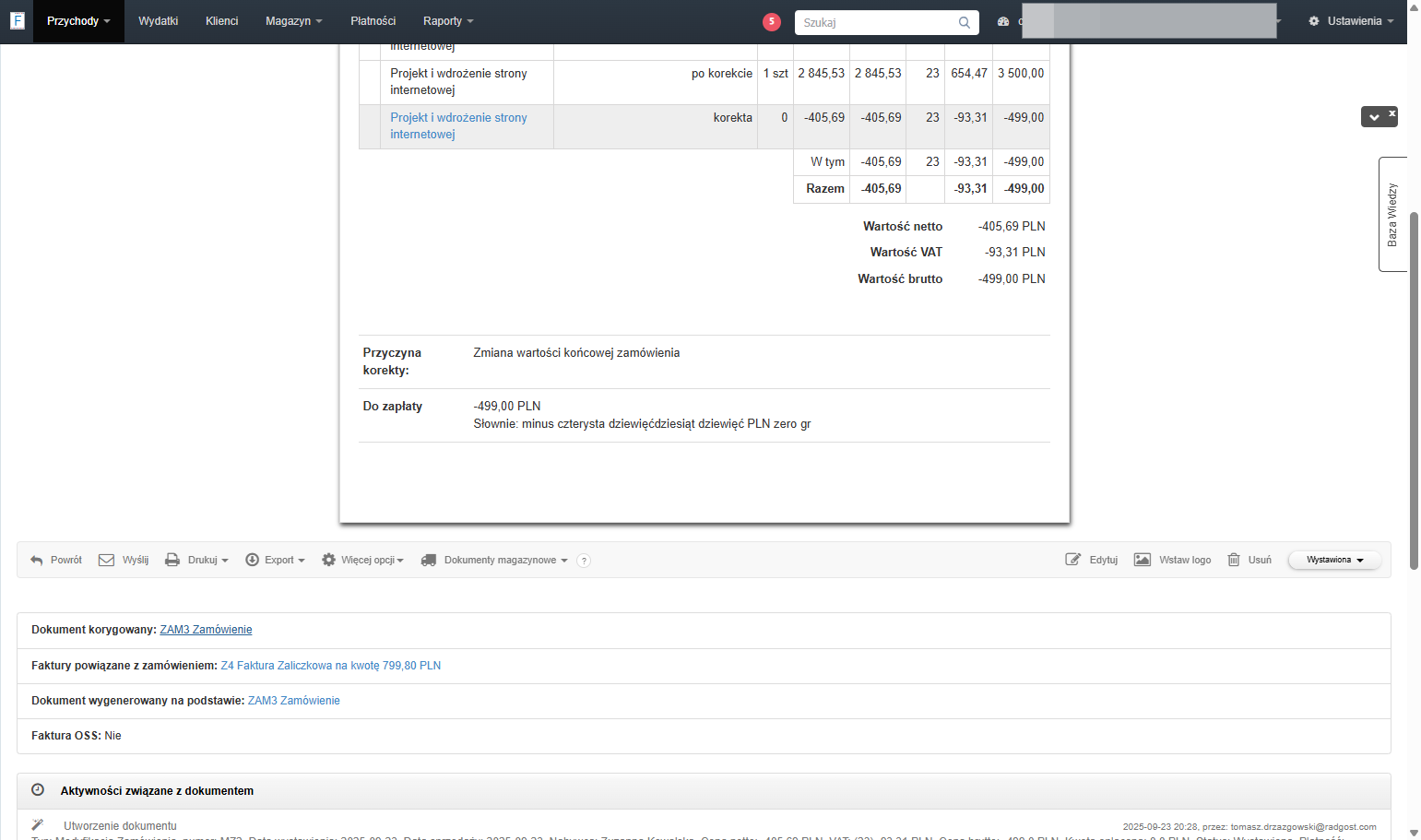This screenshot has width=1421, height=840.
Task: Expand the Export dropdown
Action: point(275,560)
